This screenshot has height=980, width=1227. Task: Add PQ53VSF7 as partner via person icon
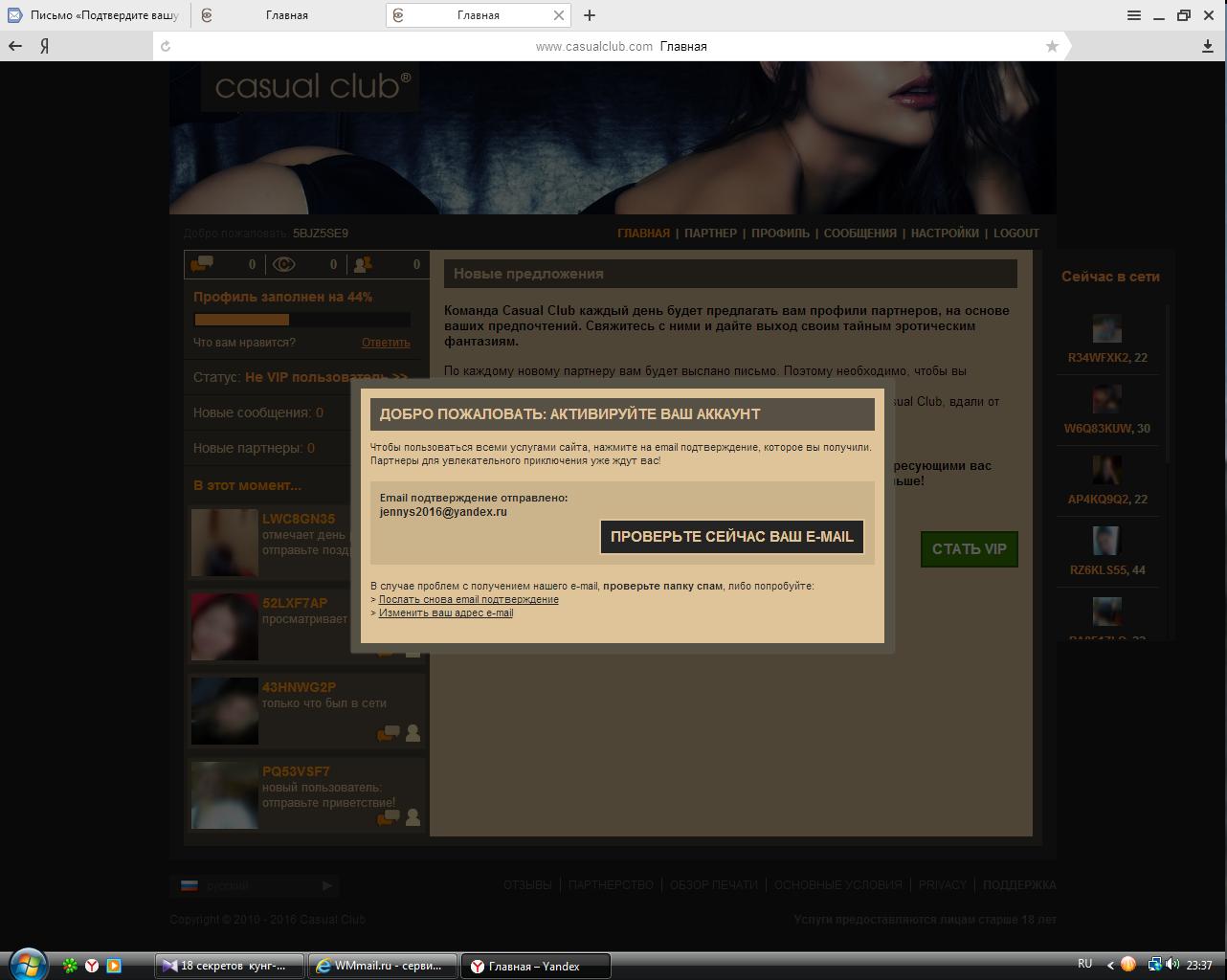413,817
